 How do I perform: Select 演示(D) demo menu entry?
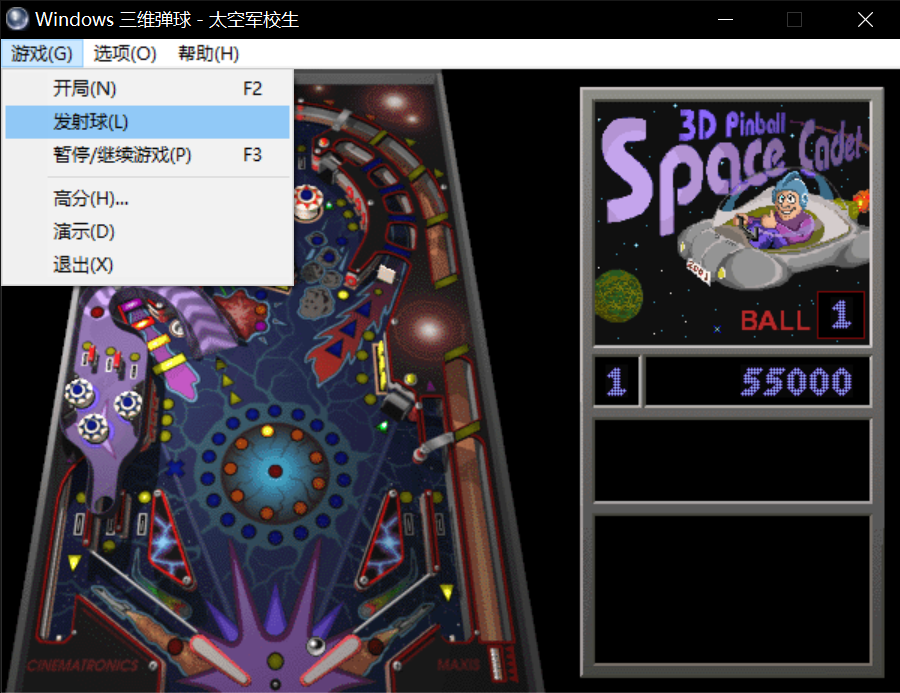148,232
